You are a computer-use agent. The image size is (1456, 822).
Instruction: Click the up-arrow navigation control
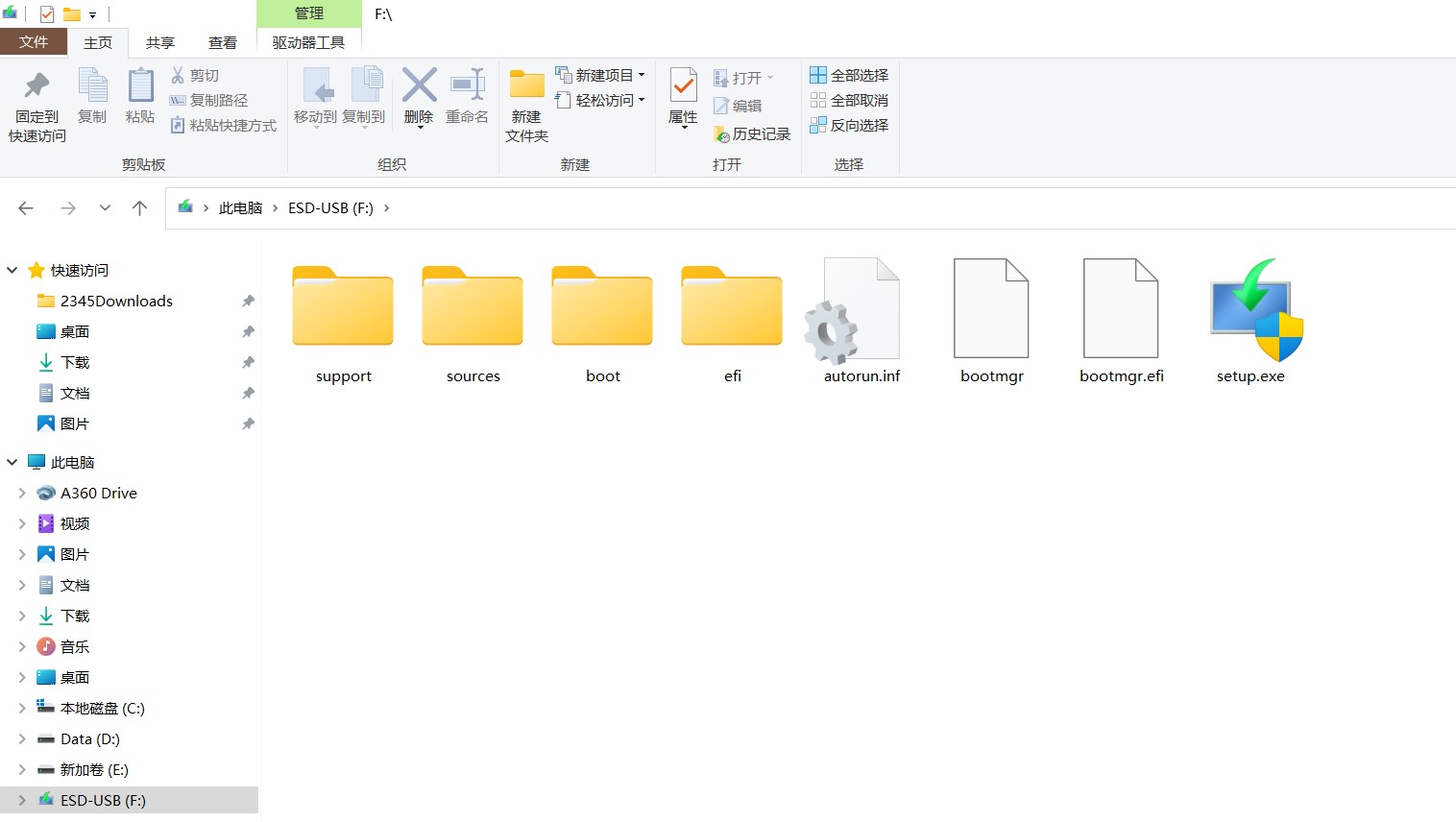coord(139,207)
